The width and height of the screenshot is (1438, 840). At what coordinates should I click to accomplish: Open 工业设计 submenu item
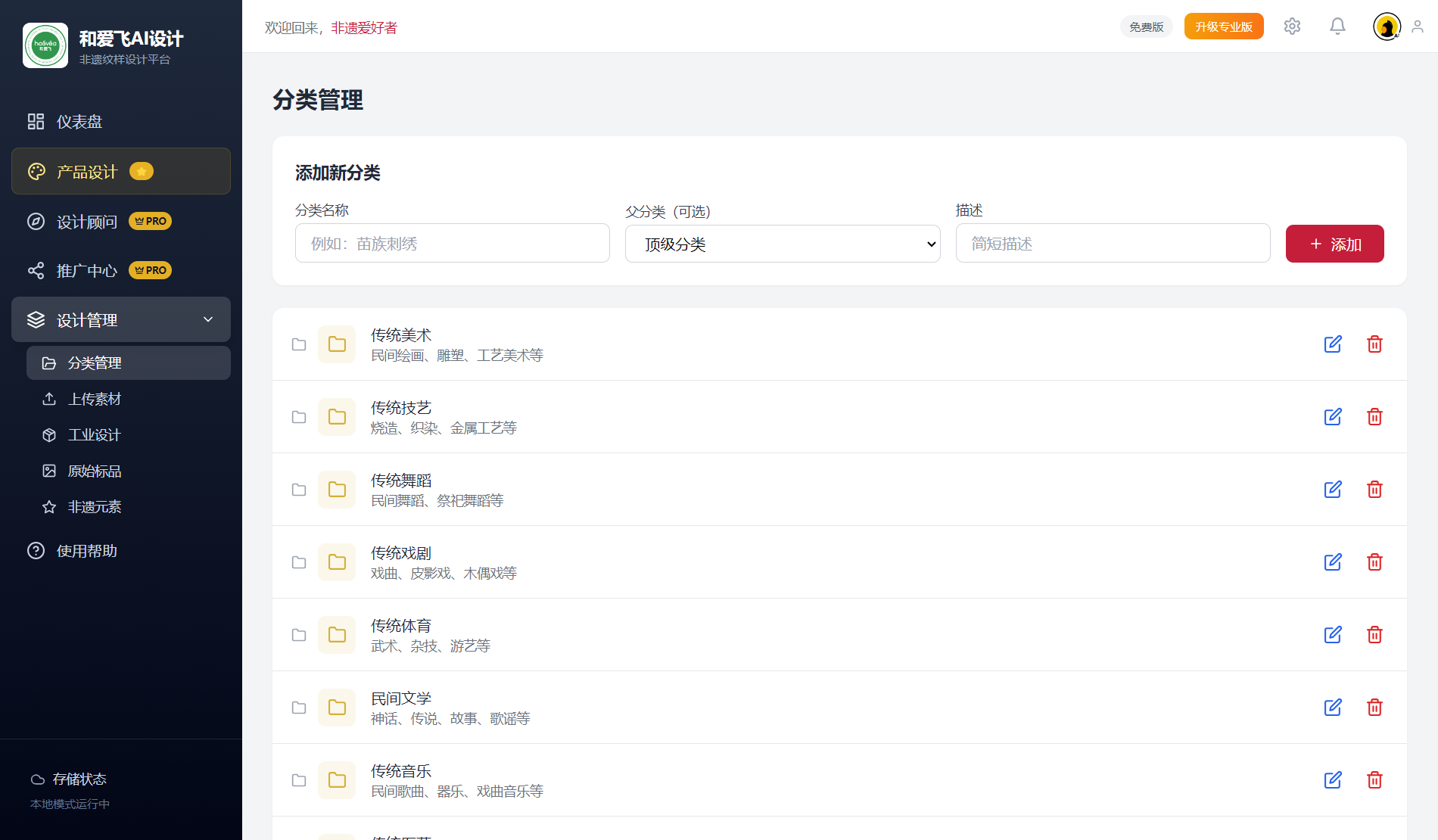coord(129,435)
